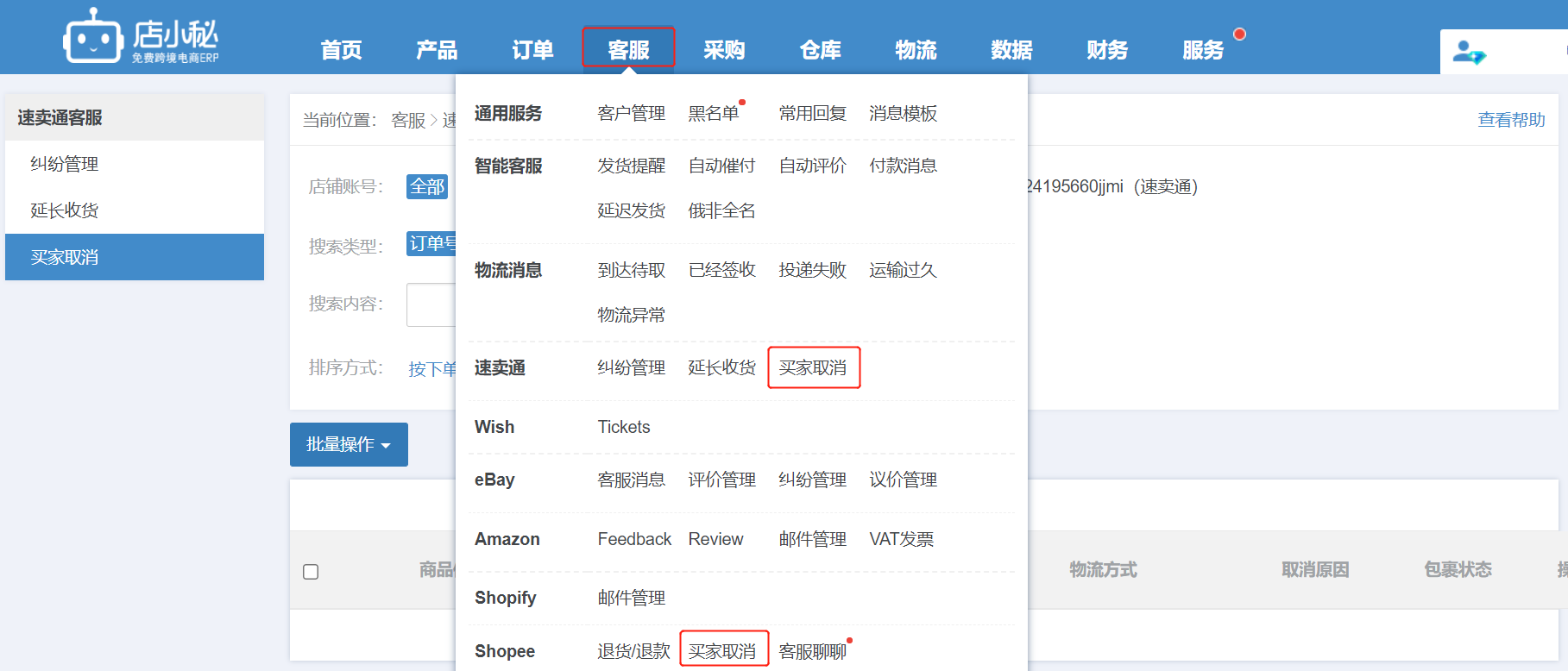1568x671 pixels.
Task: Open 议价管理 under eBay
Action: pyautogui.click(x=904, y=480)
